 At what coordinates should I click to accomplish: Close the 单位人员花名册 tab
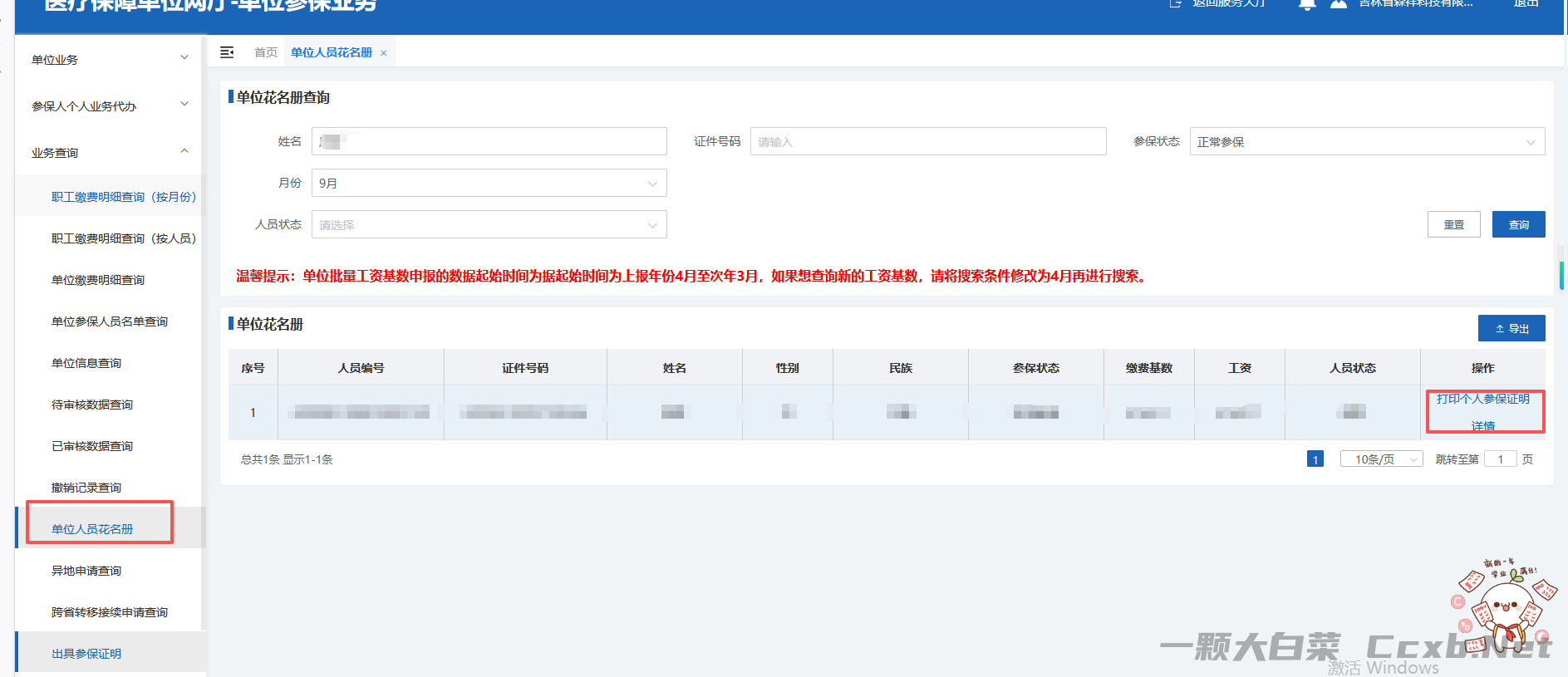point(383,53)
